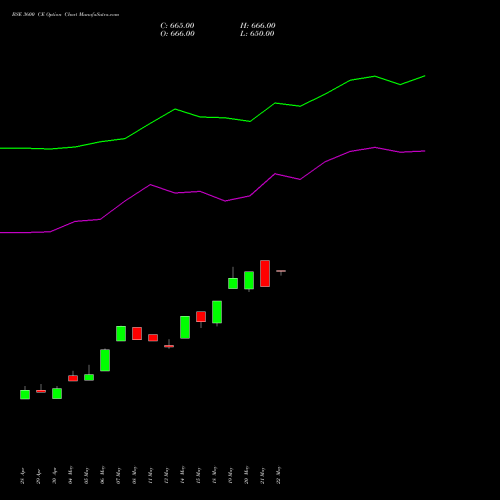Select the 05 May date label
The height and width of the screenshot is (500, 500).
[x=87, y=475]
